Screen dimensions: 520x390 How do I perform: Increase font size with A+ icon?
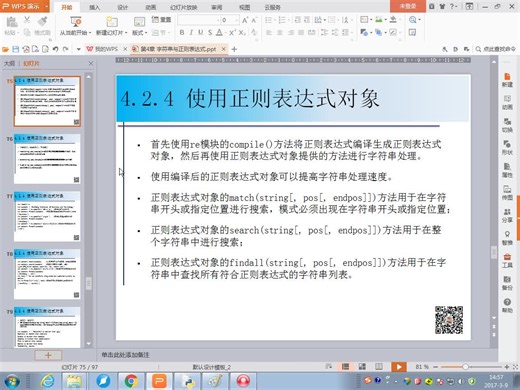[245, 20]
